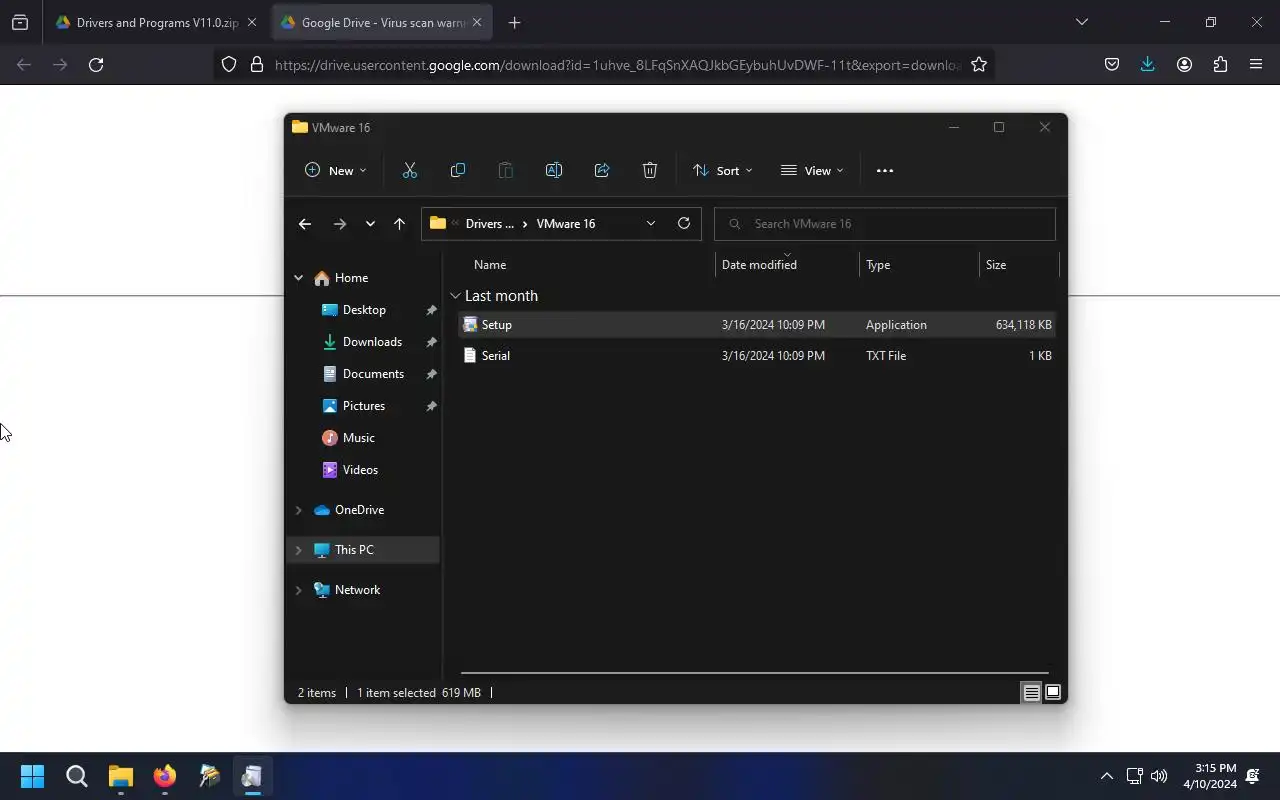
Task: Expand the Network tree node
Action: click(x=298, y=590)
